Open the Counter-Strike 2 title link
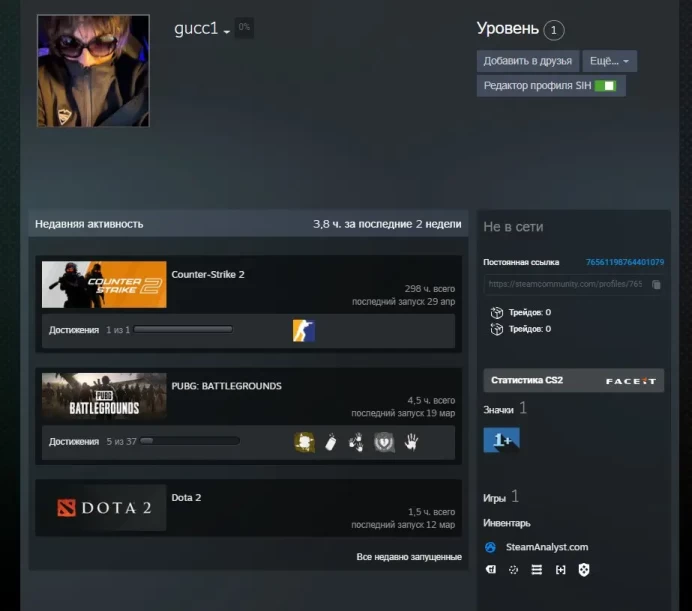This screenshot has height=611, width=692. [208, 274]
